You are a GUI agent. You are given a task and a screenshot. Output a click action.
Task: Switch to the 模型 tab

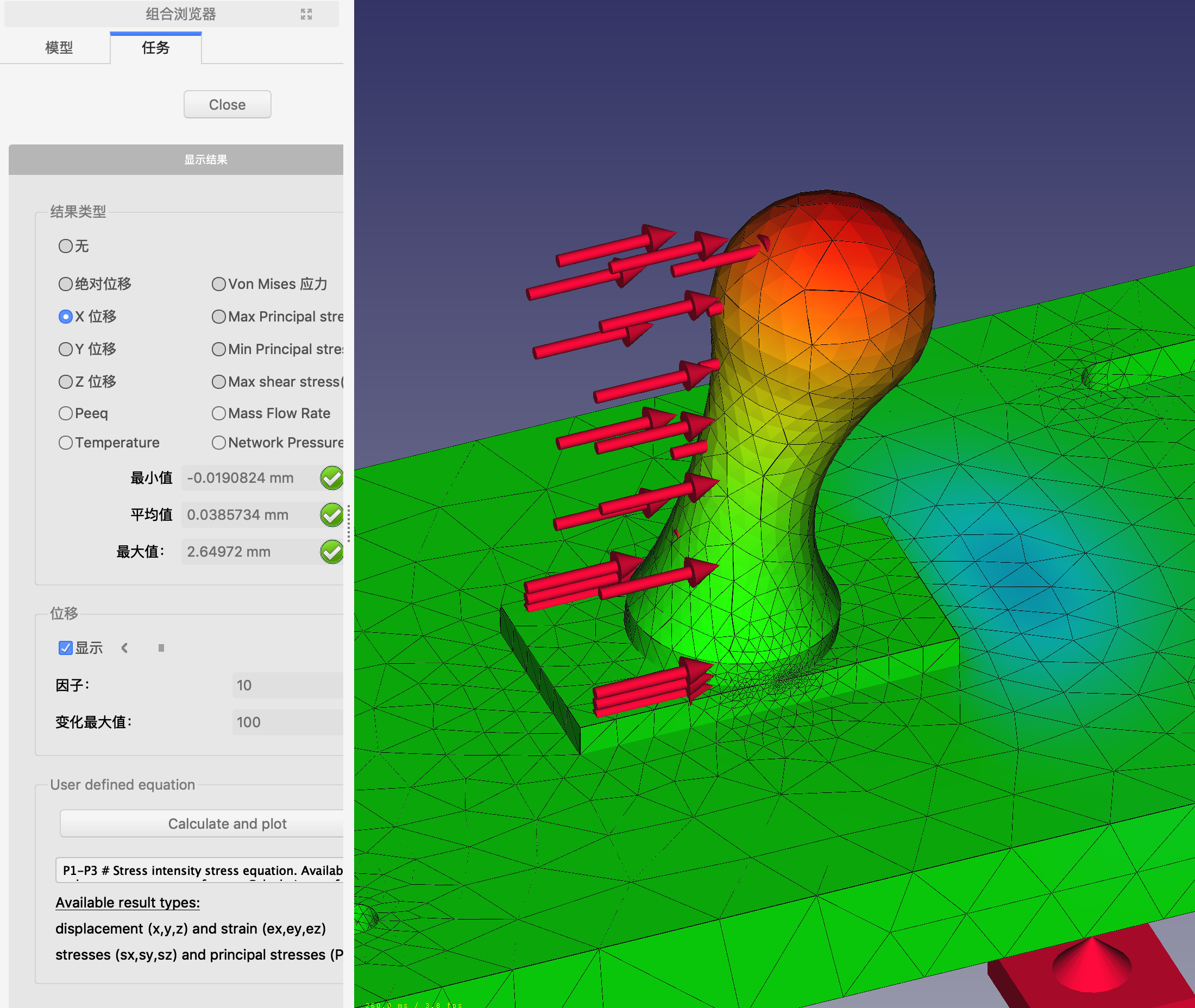[59, 47]
